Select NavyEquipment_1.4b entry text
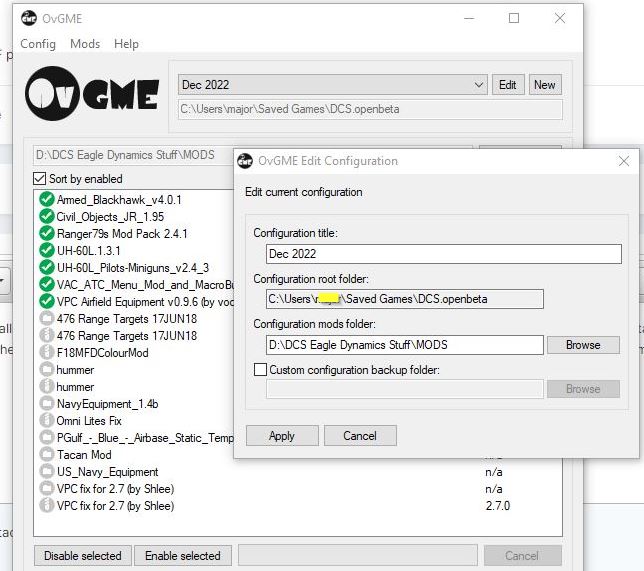 [x=108, y=404]
